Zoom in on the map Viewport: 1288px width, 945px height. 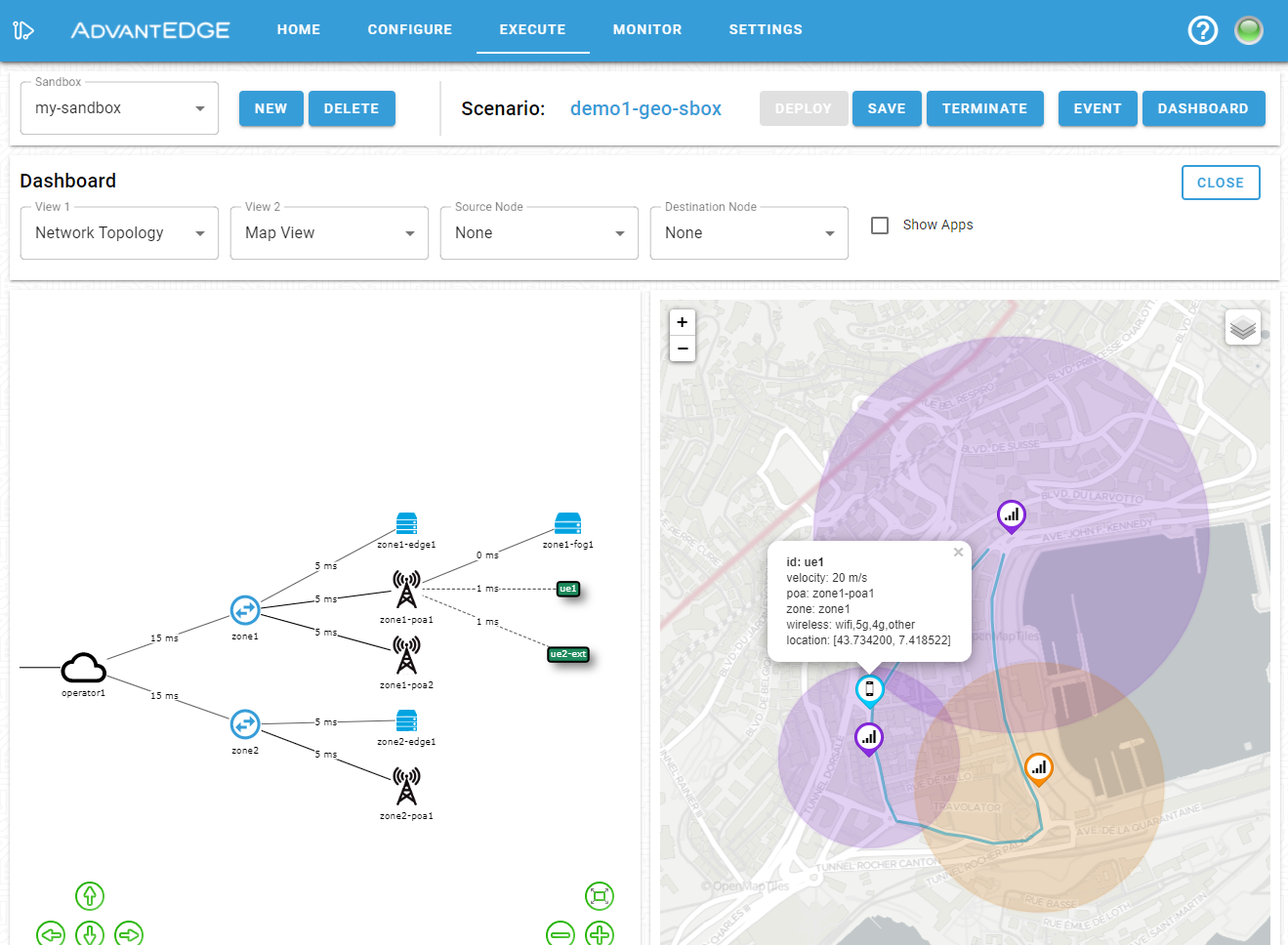(683, 322)
